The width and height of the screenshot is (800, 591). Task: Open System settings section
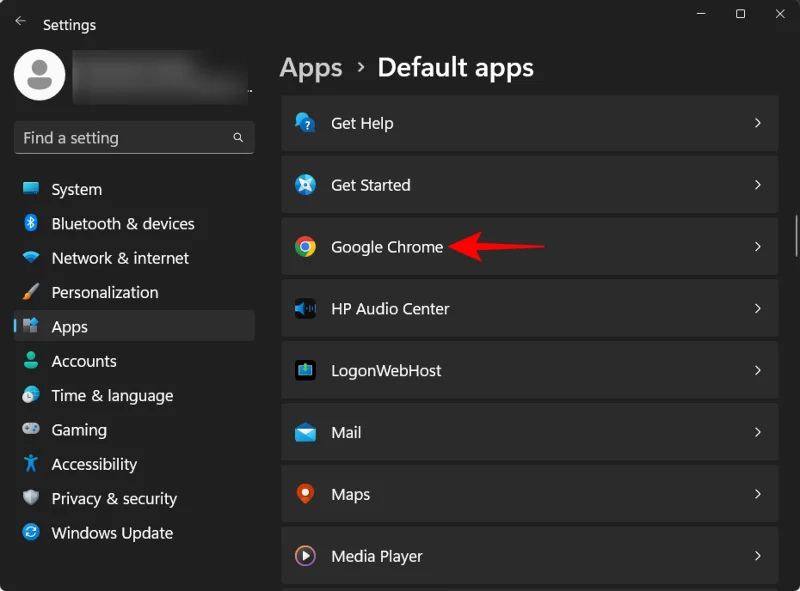[134, 189]
